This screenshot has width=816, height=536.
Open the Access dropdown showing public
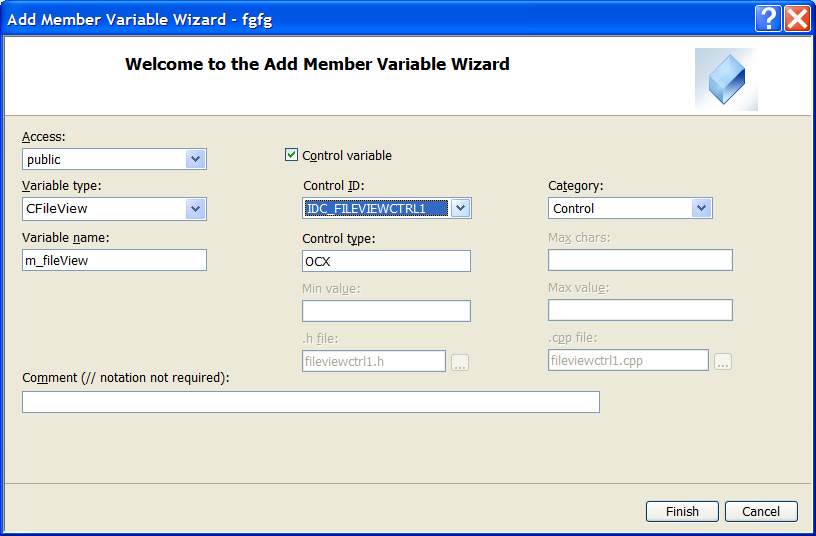coord(196,159)
